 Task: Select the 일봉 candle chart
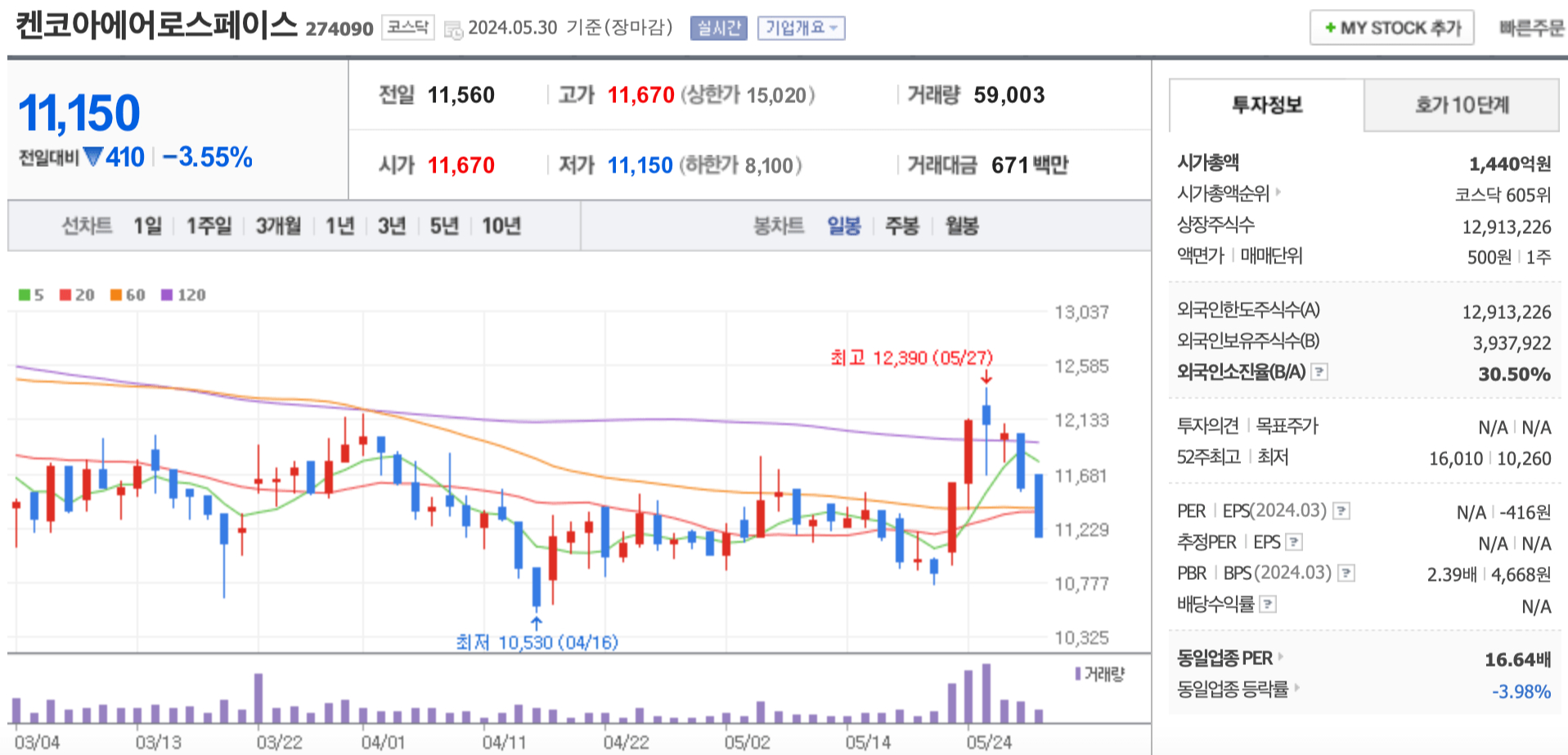(844, 226)
